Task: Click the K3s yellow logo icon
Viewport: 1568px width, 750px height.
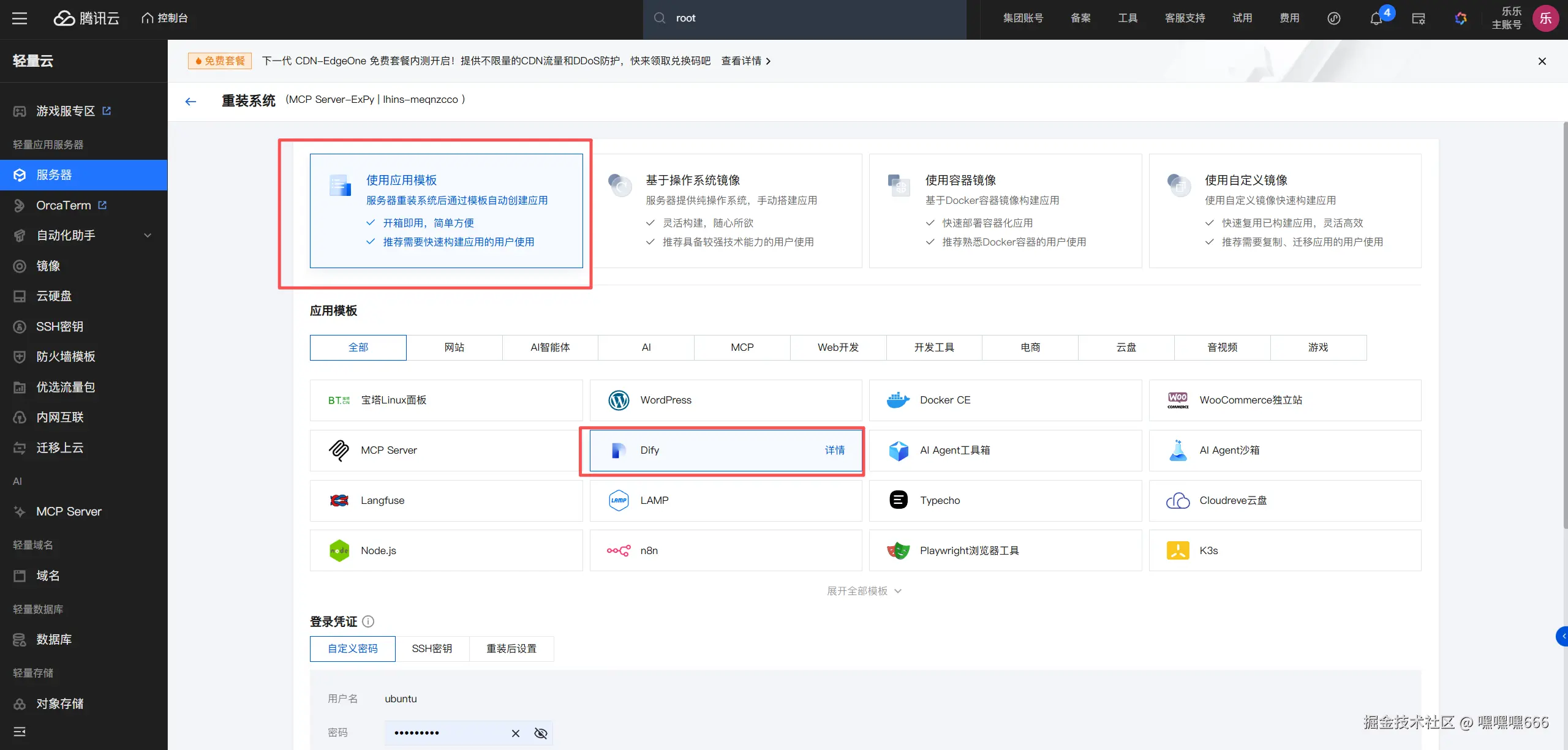Action: (x=1178, y=551)
